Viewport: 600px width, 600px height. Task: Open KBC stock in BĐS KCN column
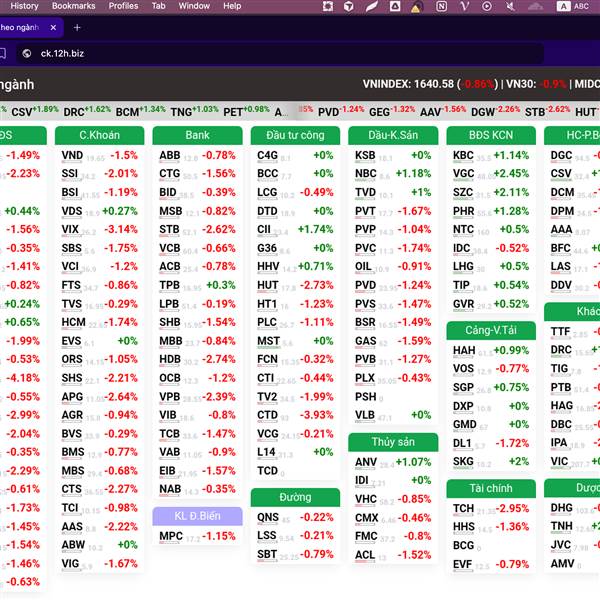(x=491, y=155)
